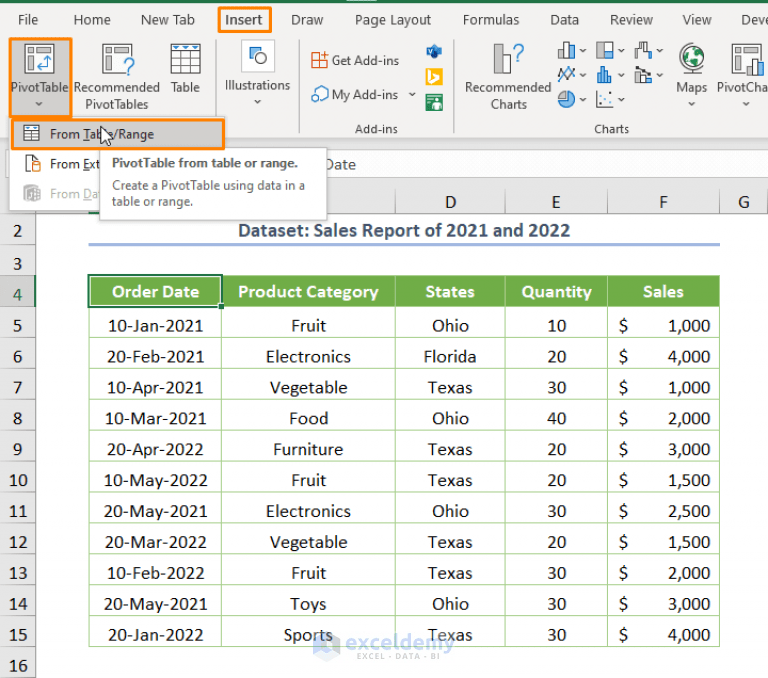Click the Get Add-ins icon
This screenshot has height=678, width=768.
click(319, 60)
